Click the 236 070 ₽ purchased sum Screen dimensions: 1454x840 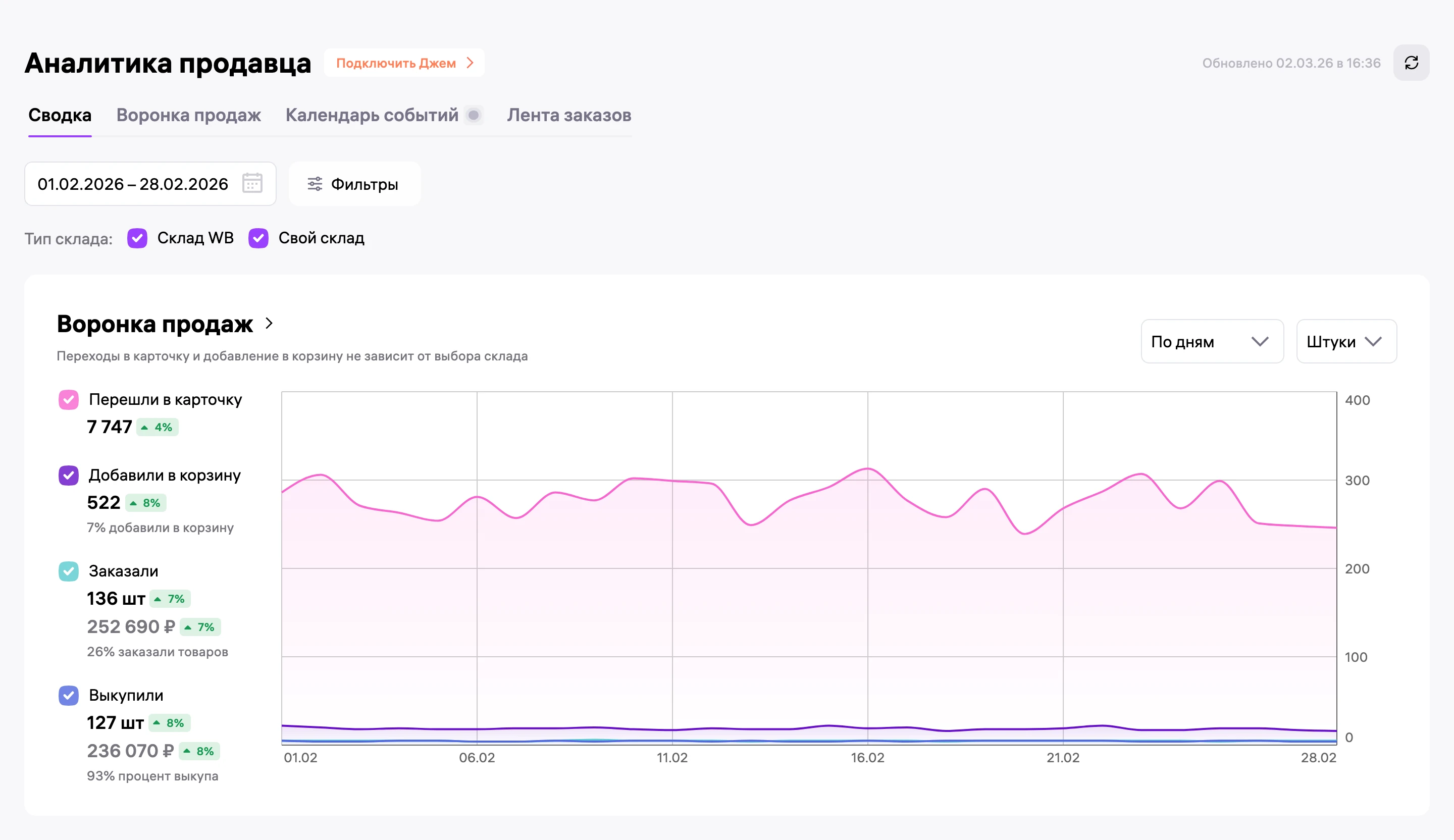130,751
